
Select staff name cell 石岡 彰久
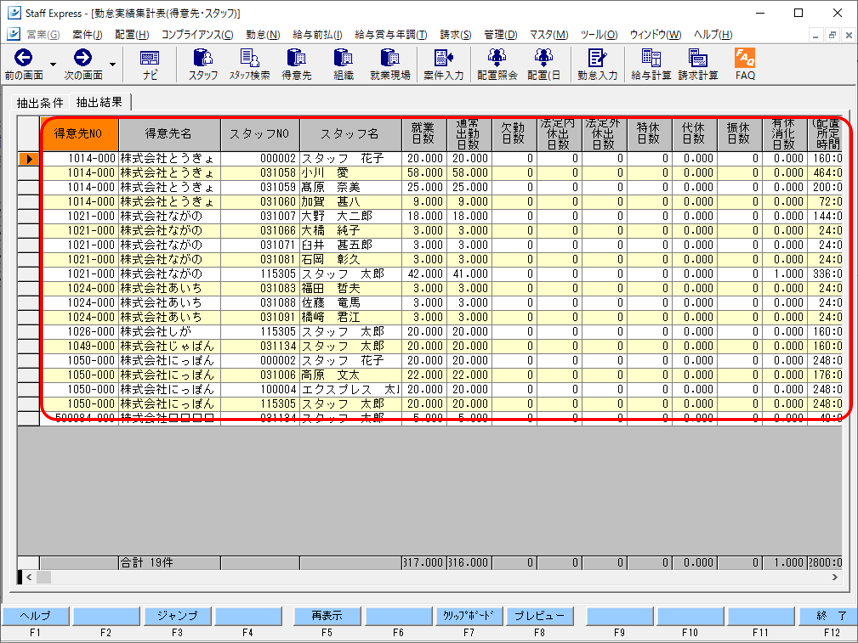[350, 259]
